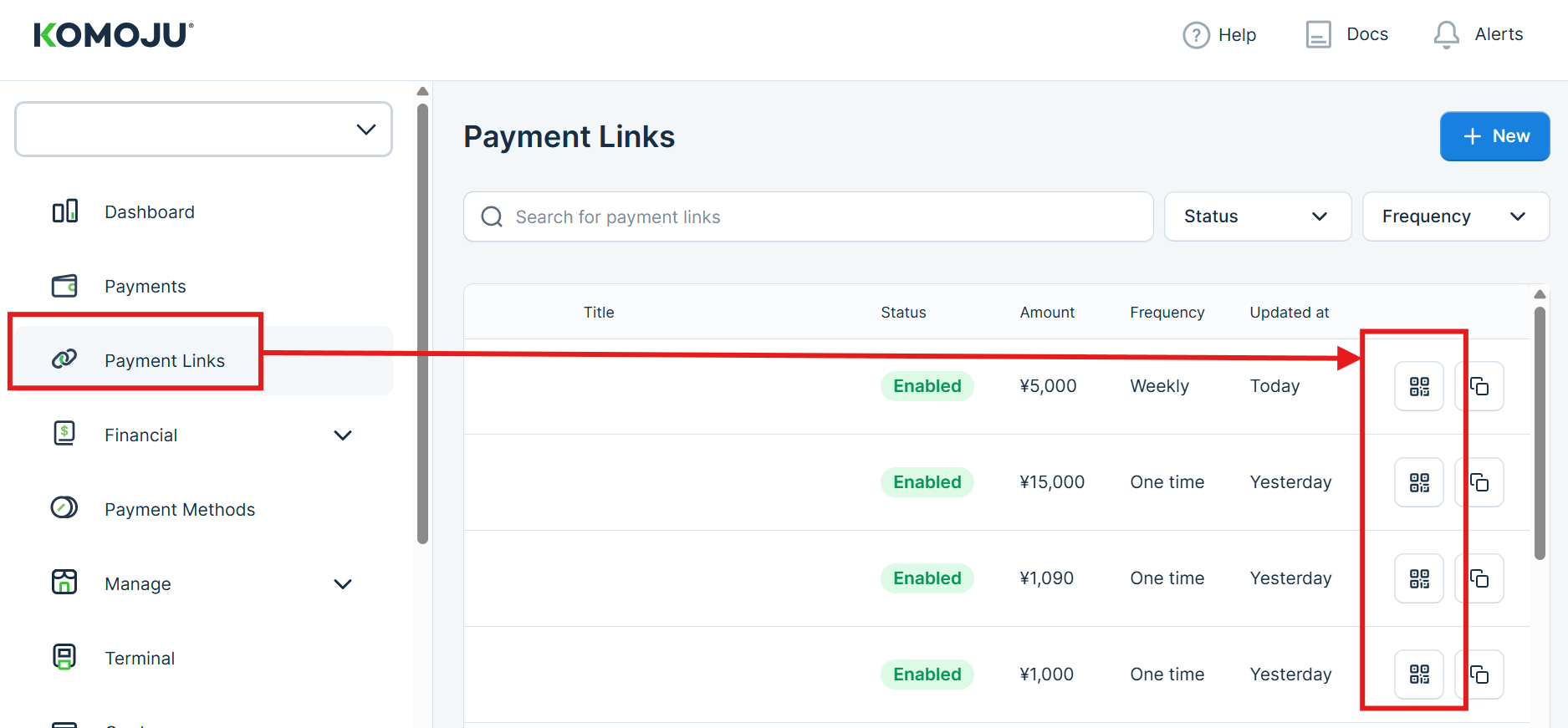The width and height of the screenshot is (1568, 728).
Task: Create a New payment link
Action: (1494, 136)
